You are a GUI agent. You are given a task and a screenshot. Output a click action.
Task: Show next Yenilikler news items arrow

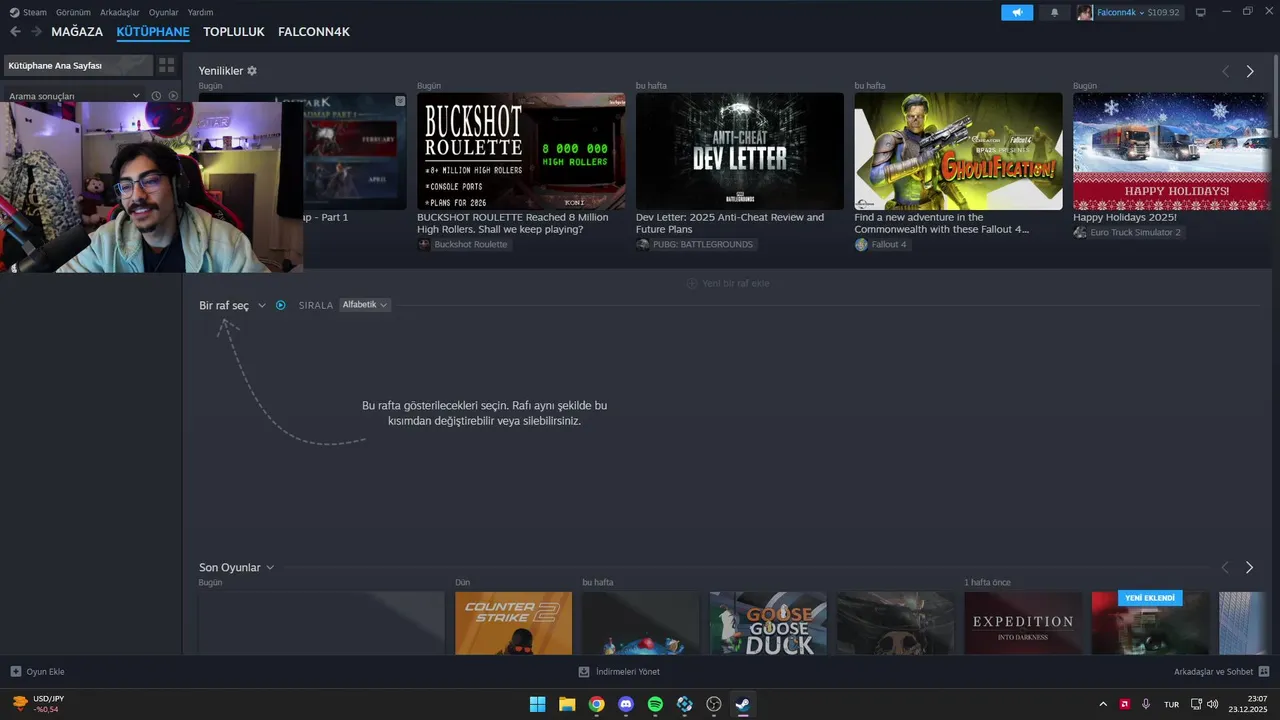[1250, 71]
